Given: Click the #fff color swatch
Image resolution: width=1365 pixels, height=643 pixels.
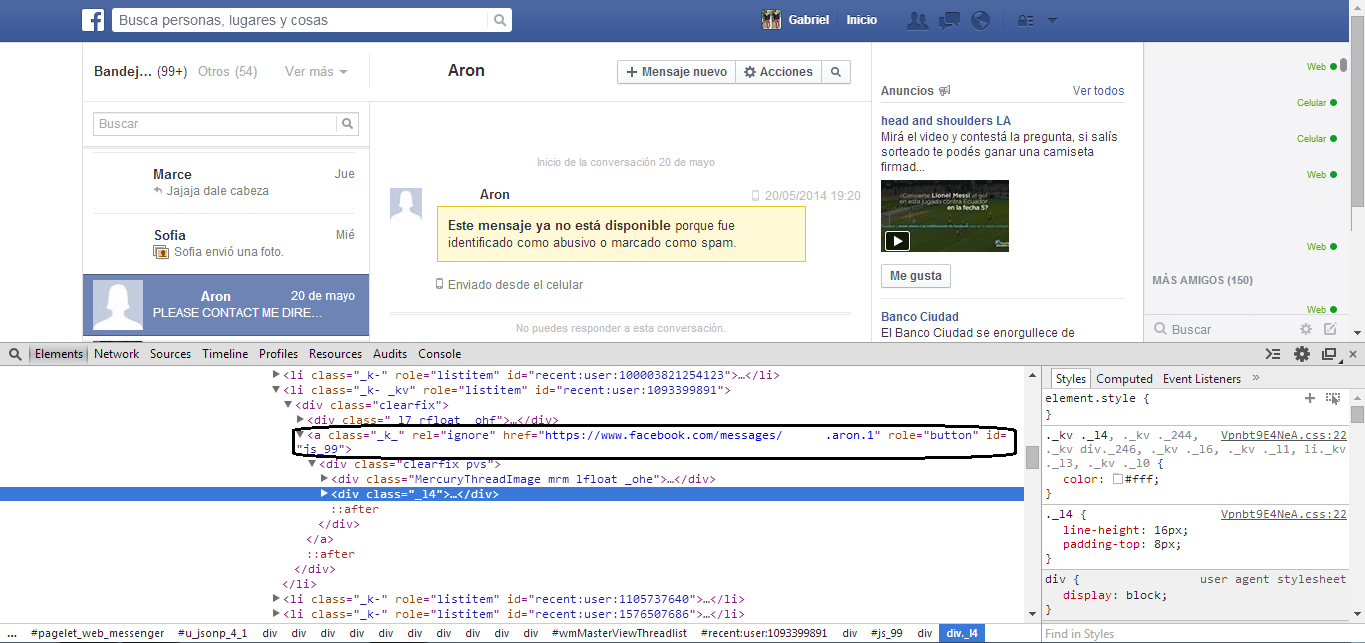Looking at the screenshot, I should coord(1117,479).
